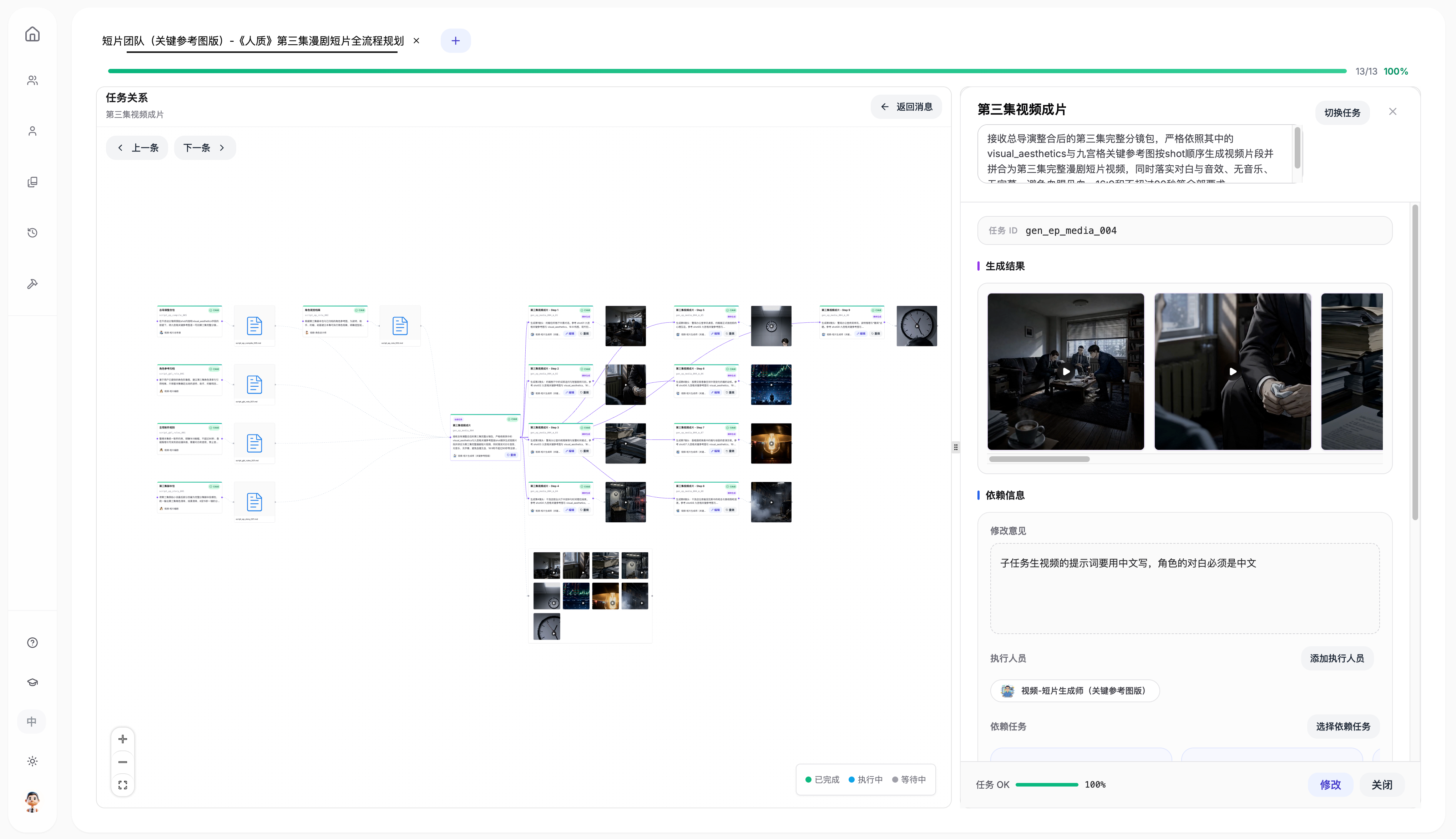Click 切换任务 button
This screenshot has height=839, width=1456.
1342,113
